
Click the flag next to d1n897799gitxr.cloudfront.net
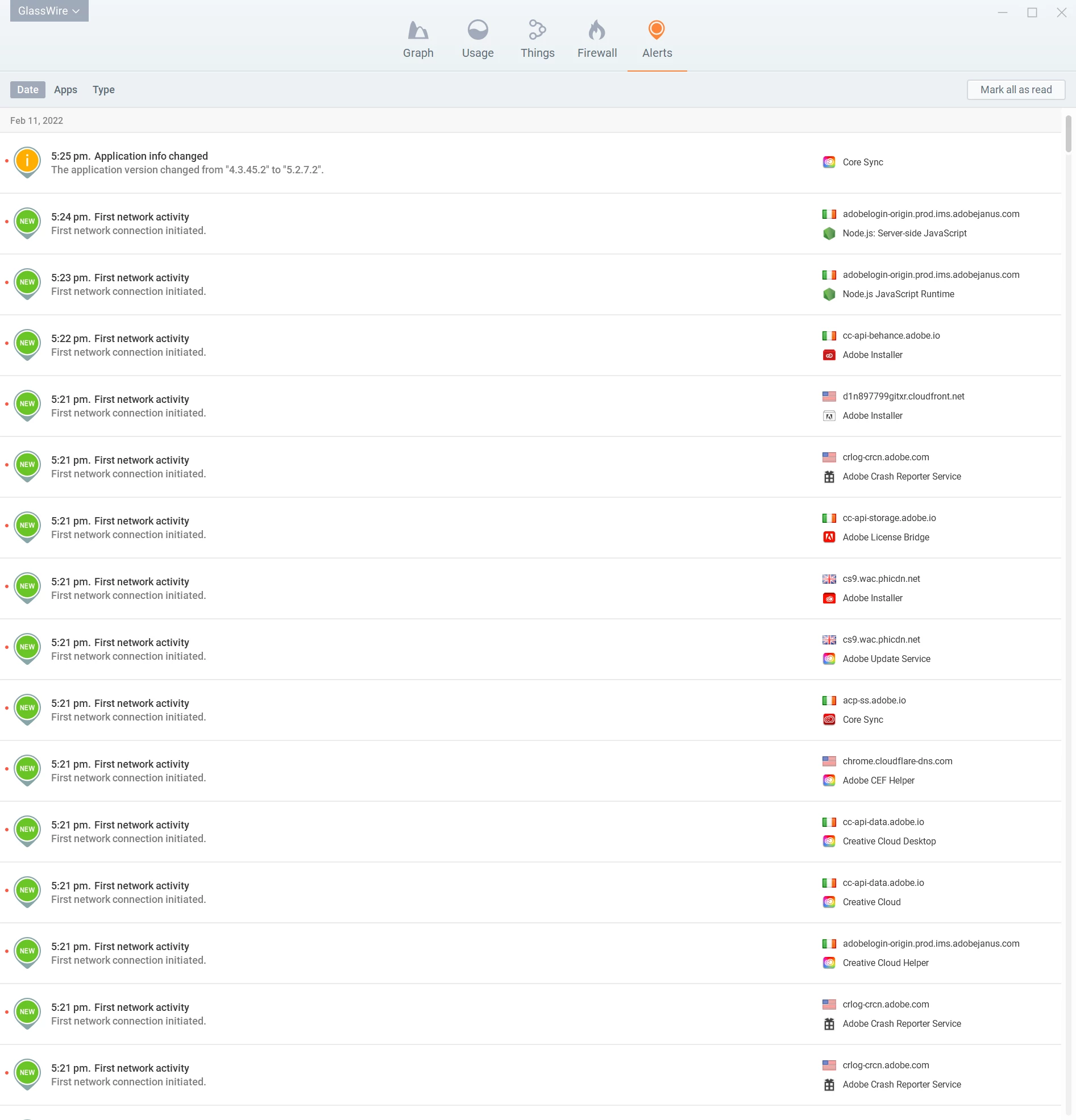pos(829,396)
